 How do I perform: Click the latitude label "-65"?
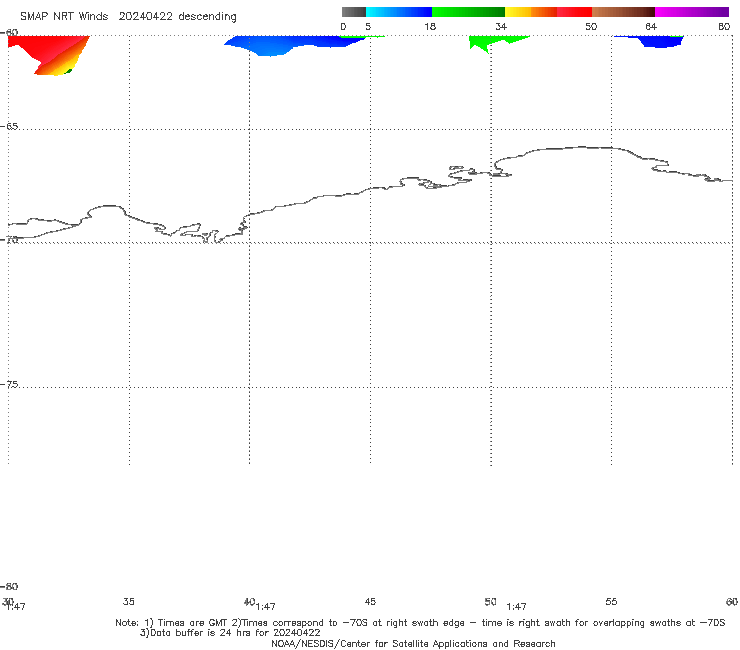pyautogui.click(x=9, y=127)
